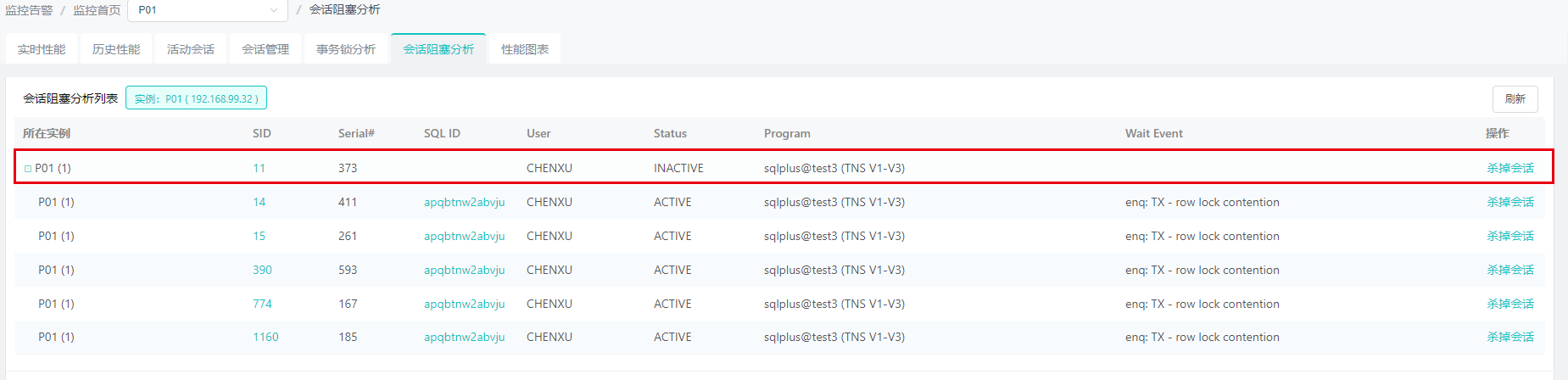This screenshot has height=380, width=1568.
Task: Open session details for SID 390
Action: pyautogui.click(x=262, y=270)
